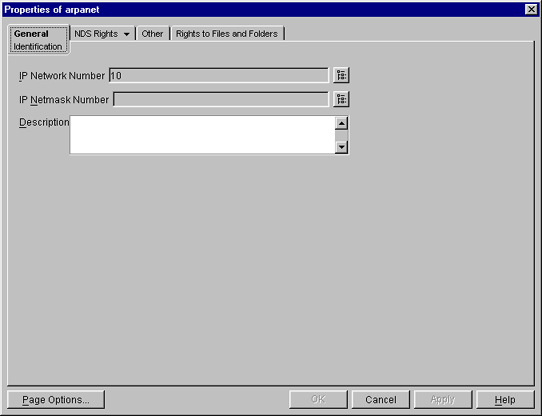The height and width of the screenshot is (416, 542).
Task: Switch to the General Identification tab
Action: 38,40
